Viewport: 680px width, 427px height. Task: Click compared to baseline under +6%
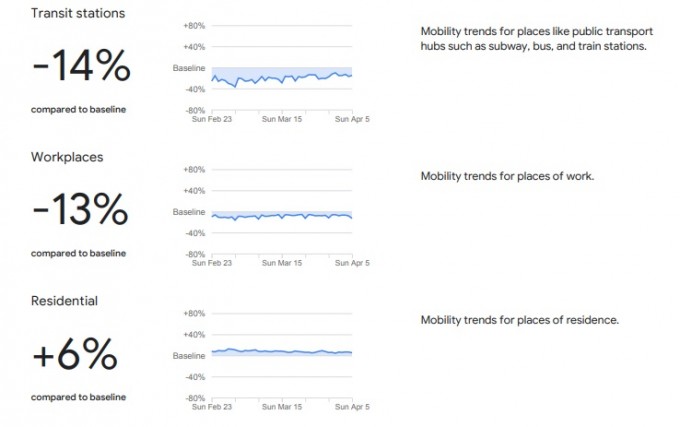(x=78, y=397)
